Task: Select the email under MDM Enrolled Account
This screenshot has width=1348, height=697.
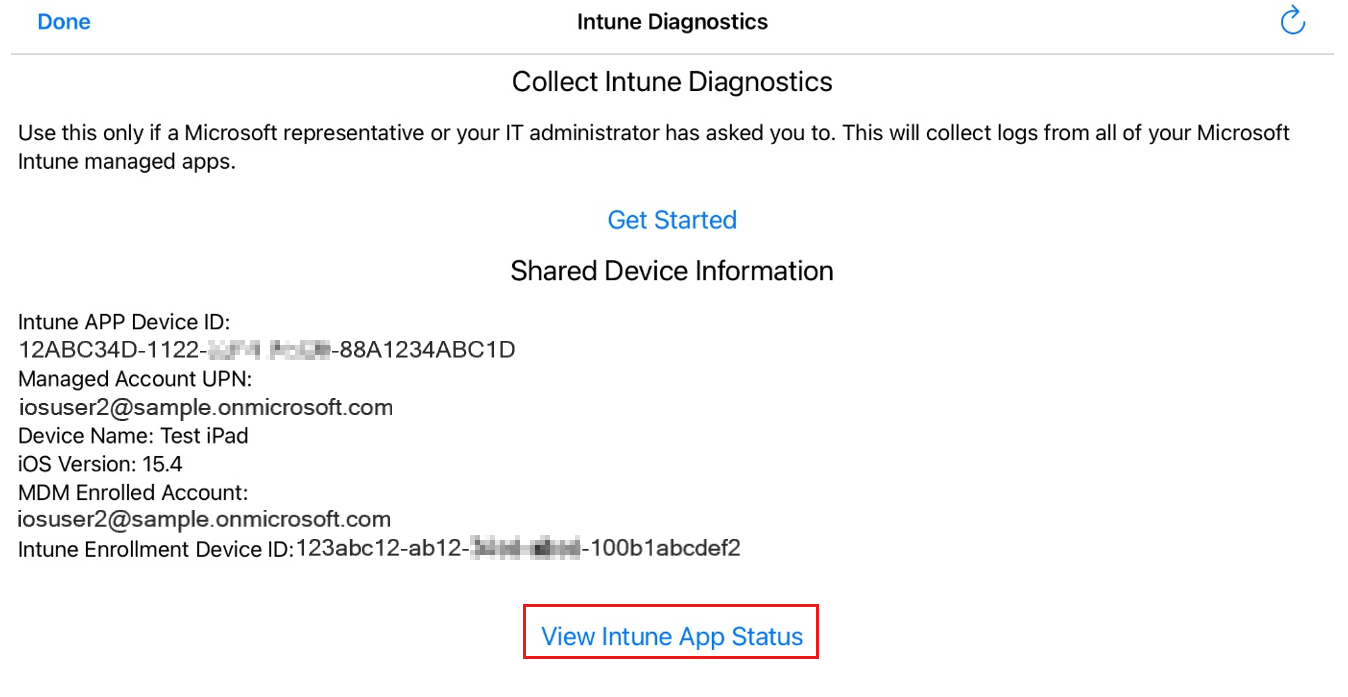Action: 204,519
